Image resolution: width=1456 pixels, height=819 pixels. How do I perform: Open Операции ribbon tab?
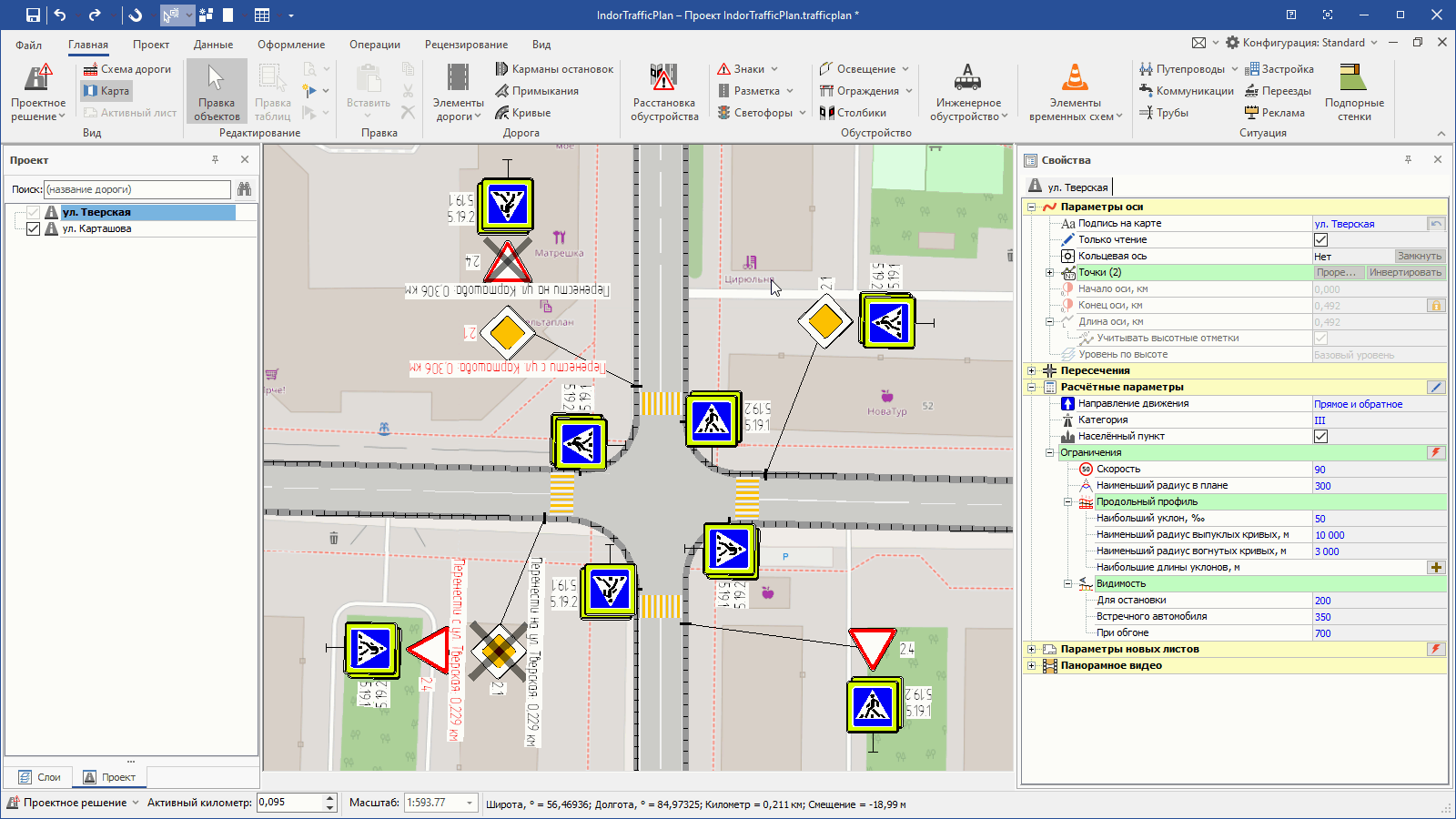pos(375,45)
